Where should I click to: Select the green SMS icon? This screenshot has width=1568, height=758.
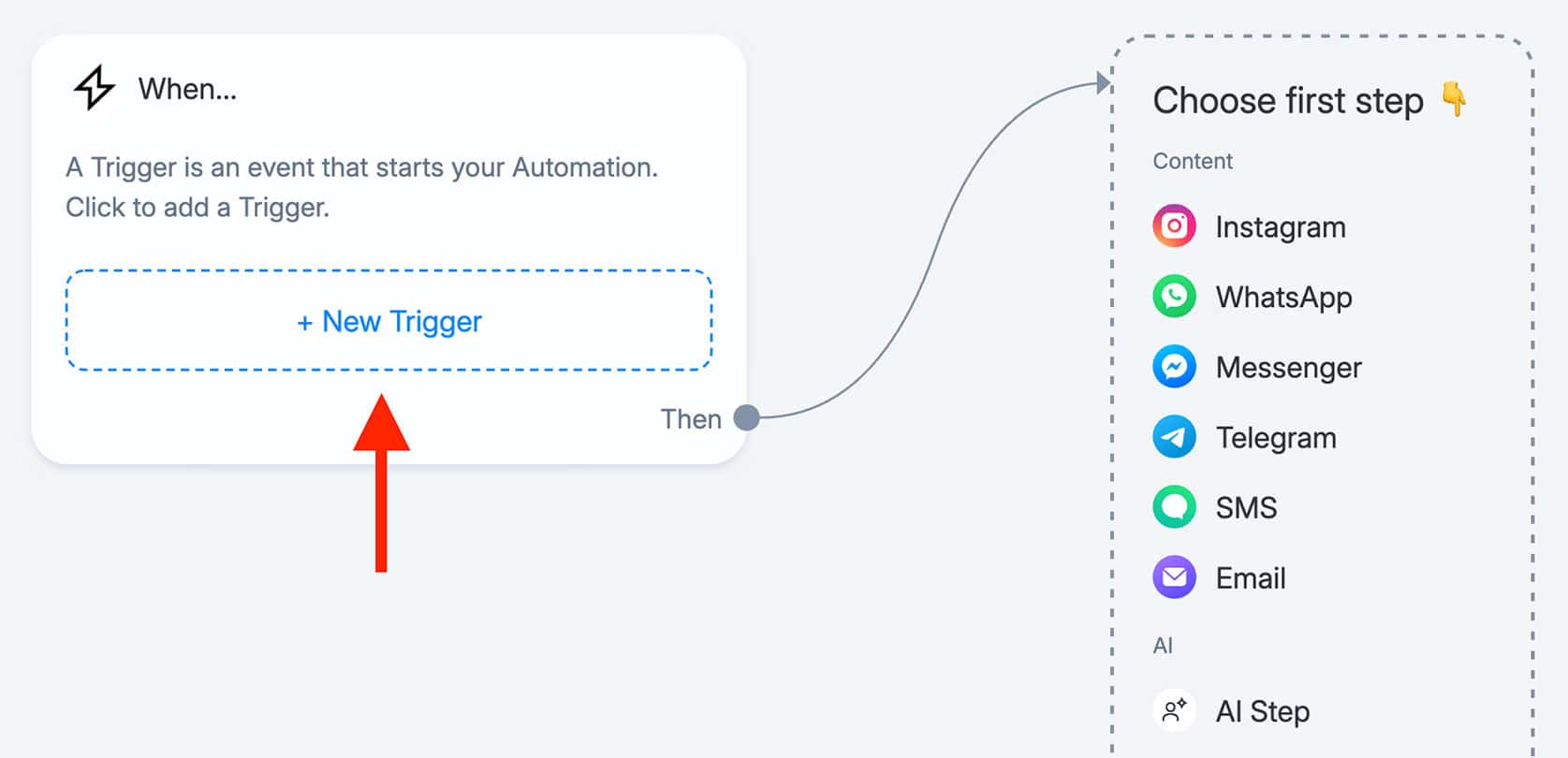coord(1174,507)
